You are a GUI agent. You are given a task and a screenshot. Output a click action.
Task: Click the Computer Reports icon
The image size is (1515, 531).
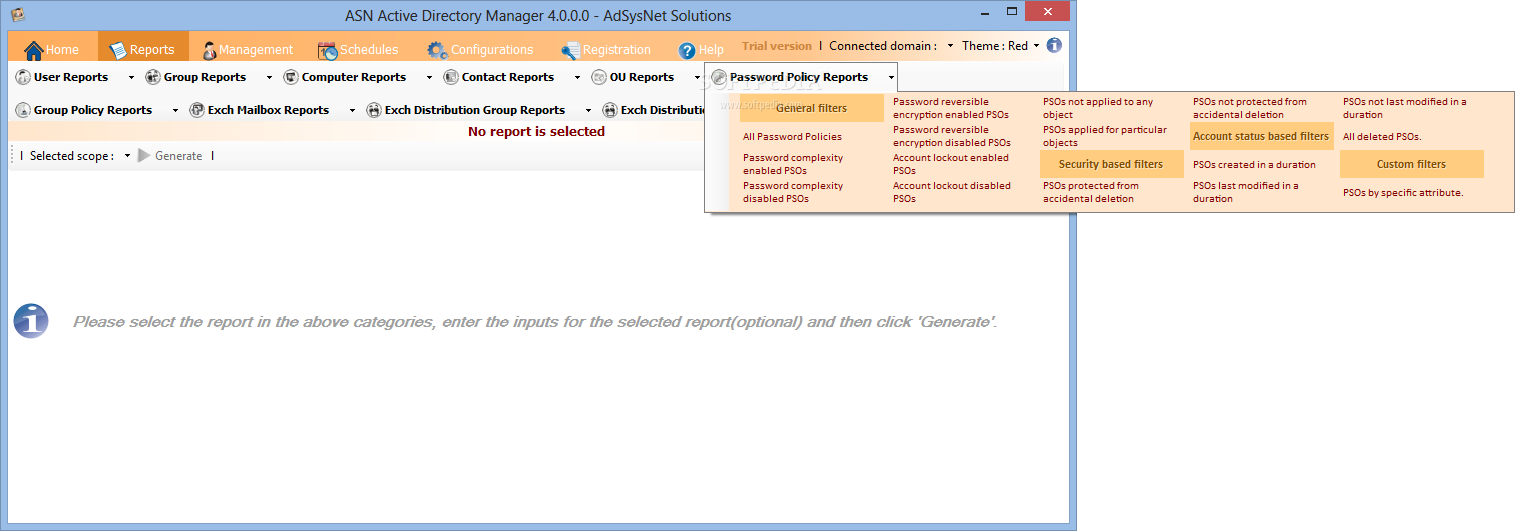click(x=291, y=77)
